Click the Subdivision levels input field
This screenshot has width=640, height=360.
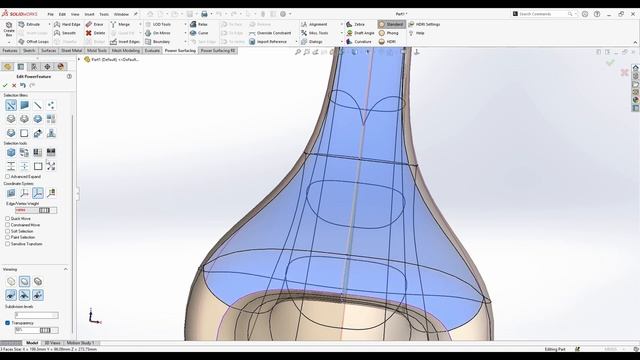36,315
